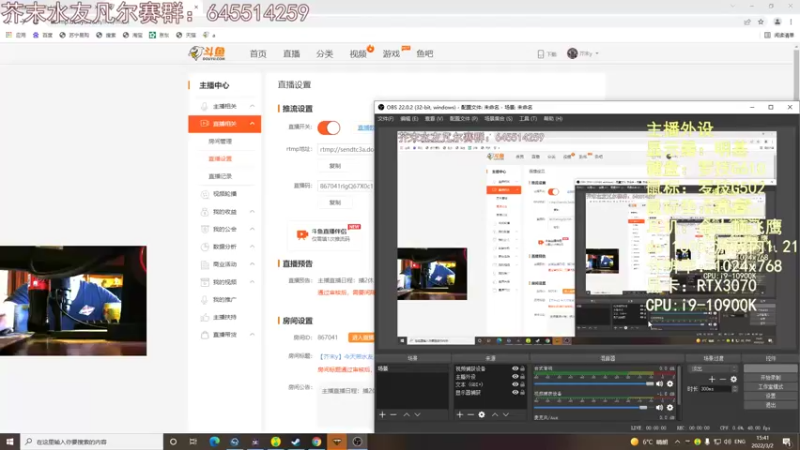Open 视频轮播 sidebar item
The height and width of the screenshot is (450, 800).
tap(224, 194)
